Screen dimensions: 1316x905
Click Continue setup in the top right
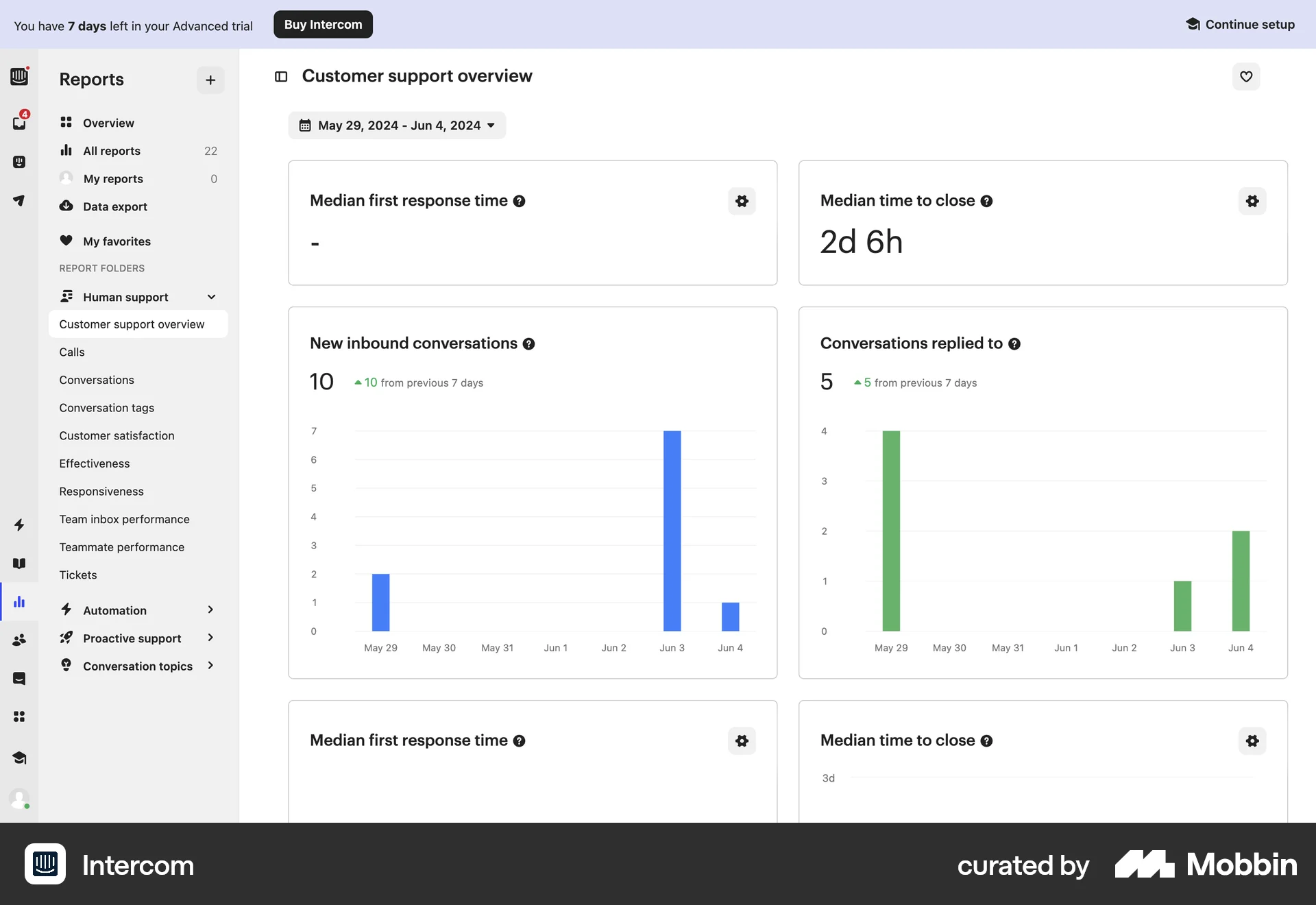coord(1241,24)
